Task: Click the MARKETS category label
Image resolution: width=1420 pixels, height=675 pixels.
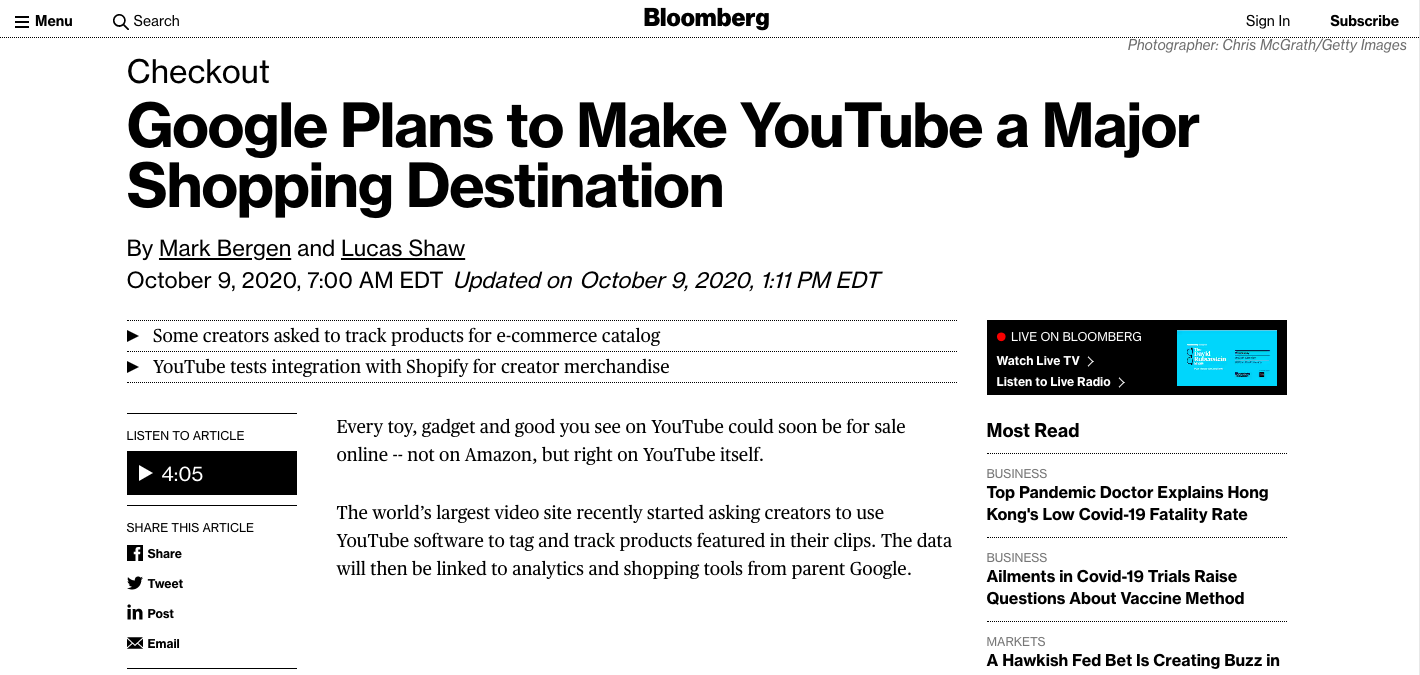Action: 1016,641
